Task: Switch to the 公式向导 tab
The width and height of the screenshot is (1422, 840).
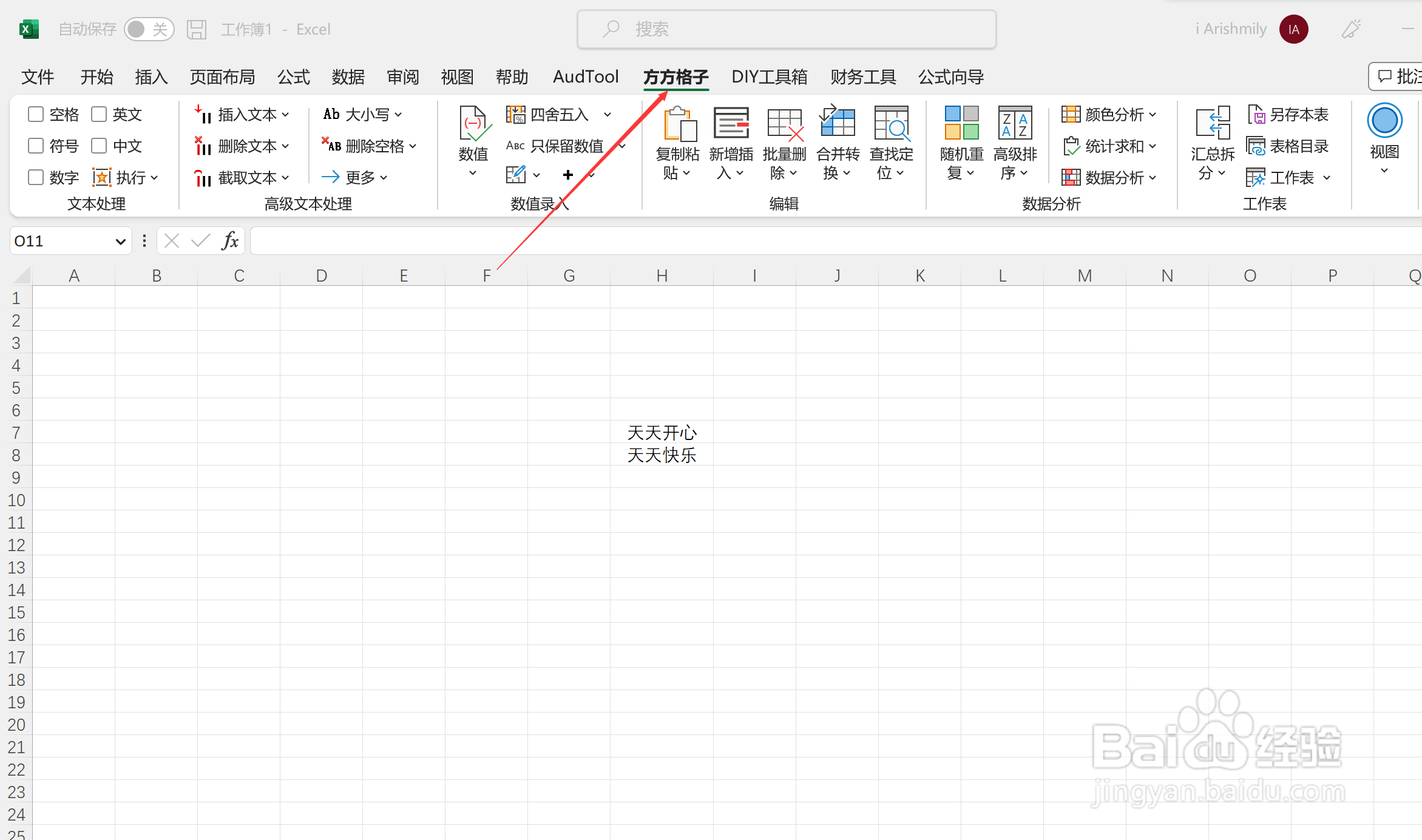Action: tap(951, 77)
